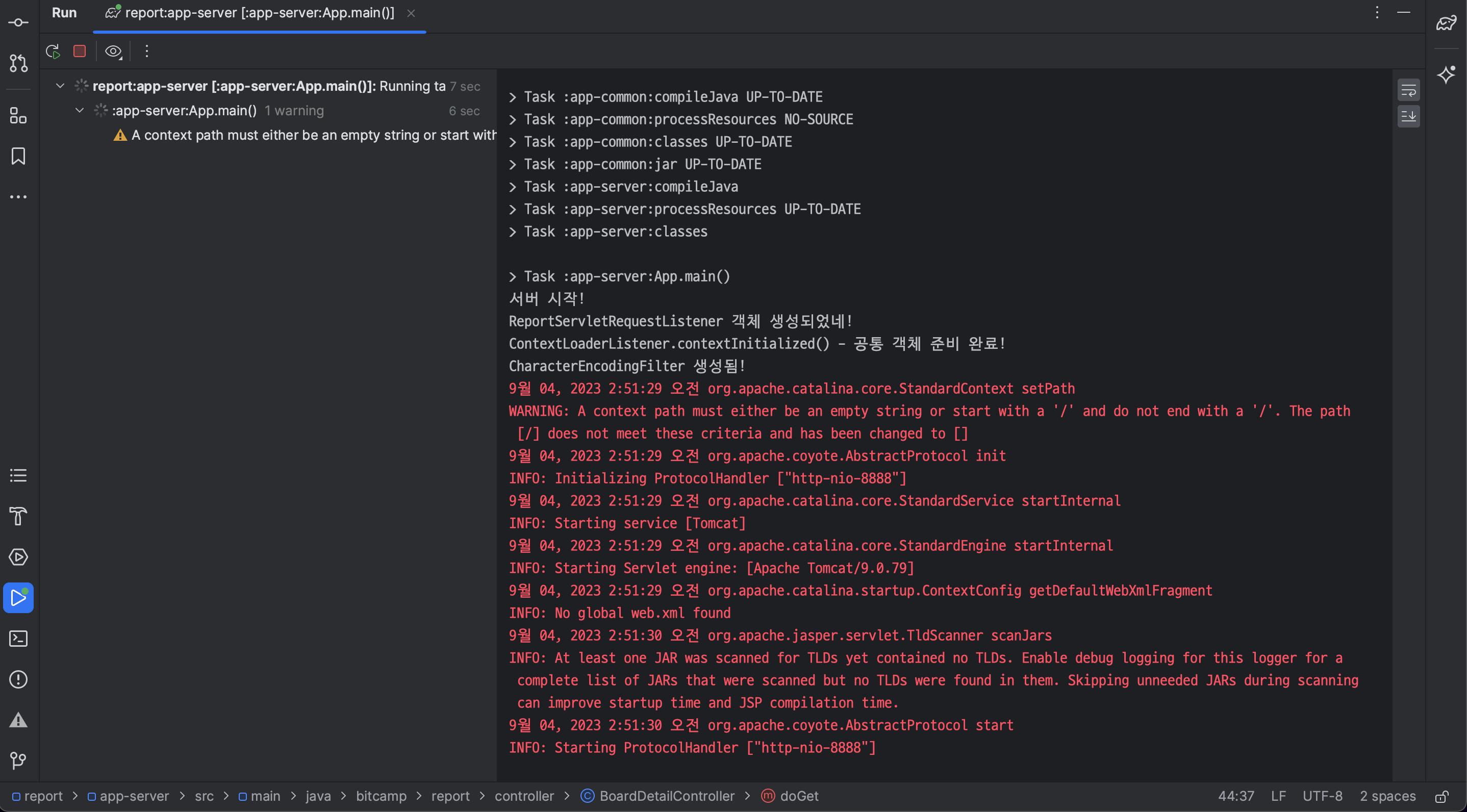The width and height of the screenshot is (1467, 812).
Task: Select the report:app-server run tab
Action: point(259,13)
